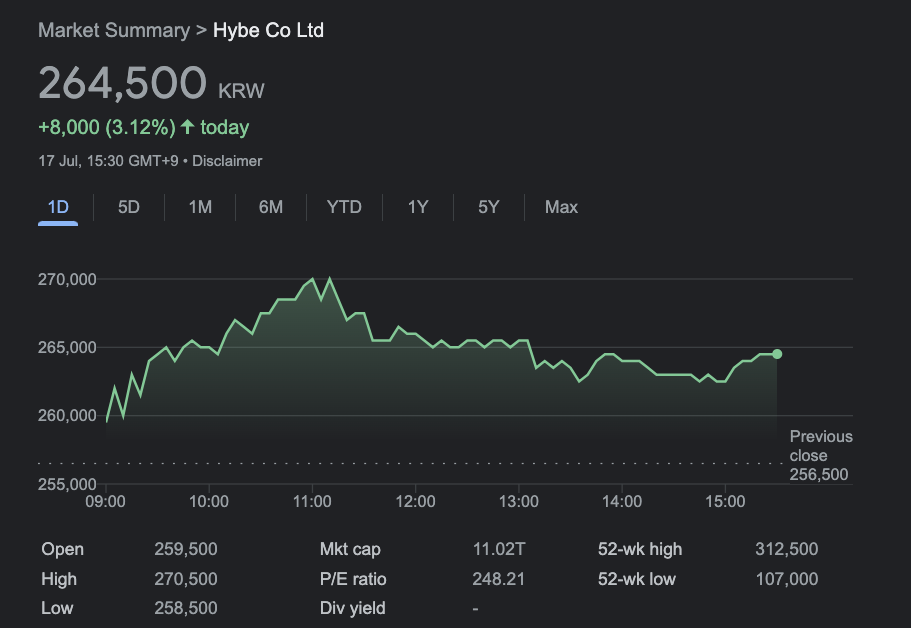
Task: View the 5Y chart range
Action: pos(489,207)
